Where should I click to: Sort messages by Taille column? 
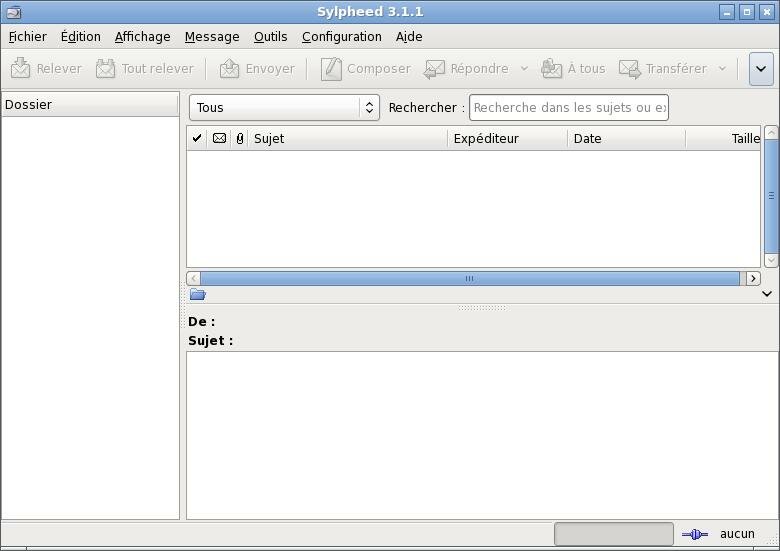(x=723, y=138)
